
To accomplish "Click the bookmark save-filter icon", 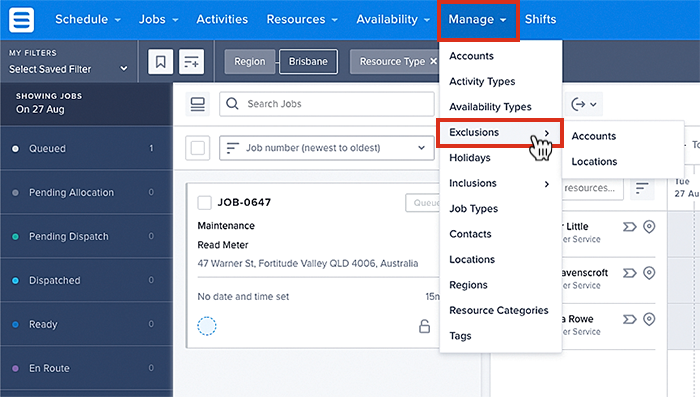I will (x=161, y=62).
